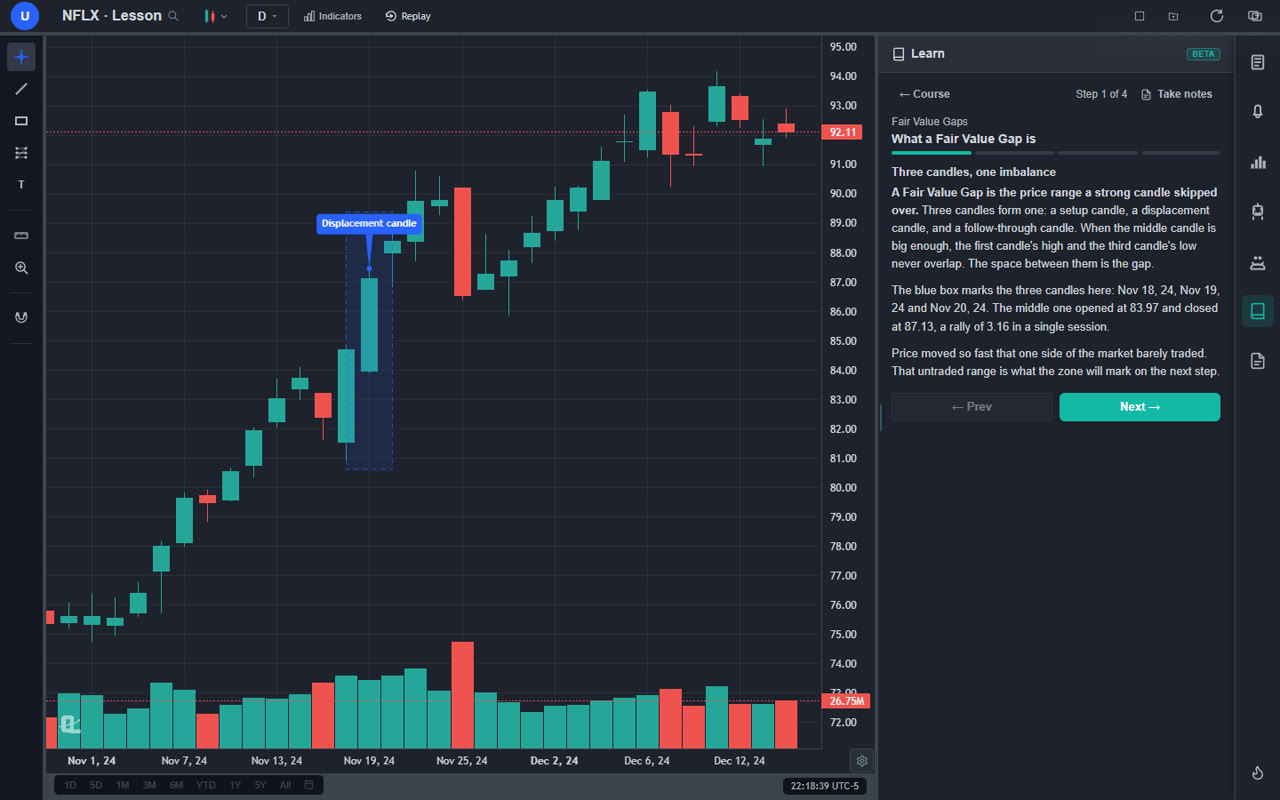The height and width of the screenshot is (800, 1280).
Task: Click the 95.00 price axis label
Action: tap(843, 47)
